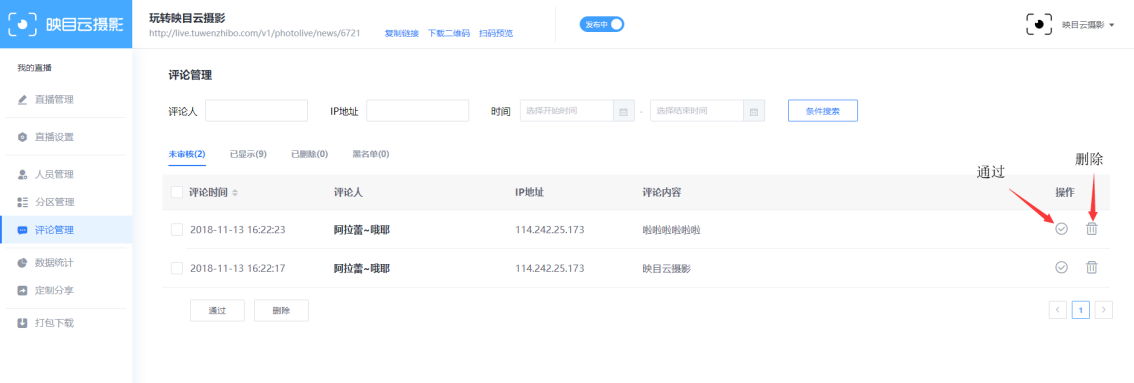Check the 16:22:23 comment row
This screenshot has height=383, width=1134.
[x=176, y=230]
